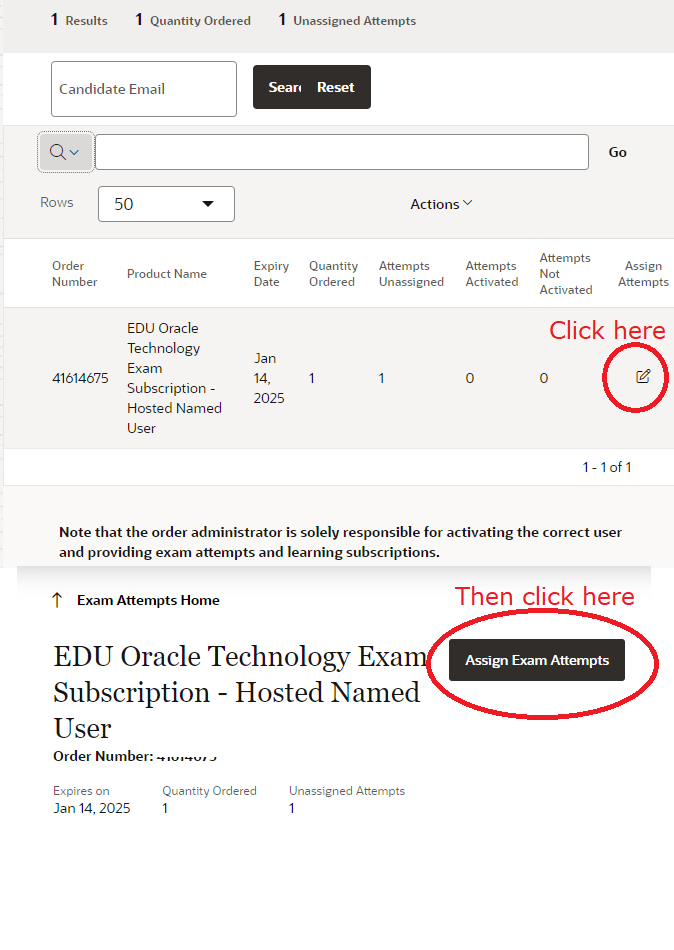Open the Rows 50 dropdown
Screen dimensions: 674x950
click(166, 204)
